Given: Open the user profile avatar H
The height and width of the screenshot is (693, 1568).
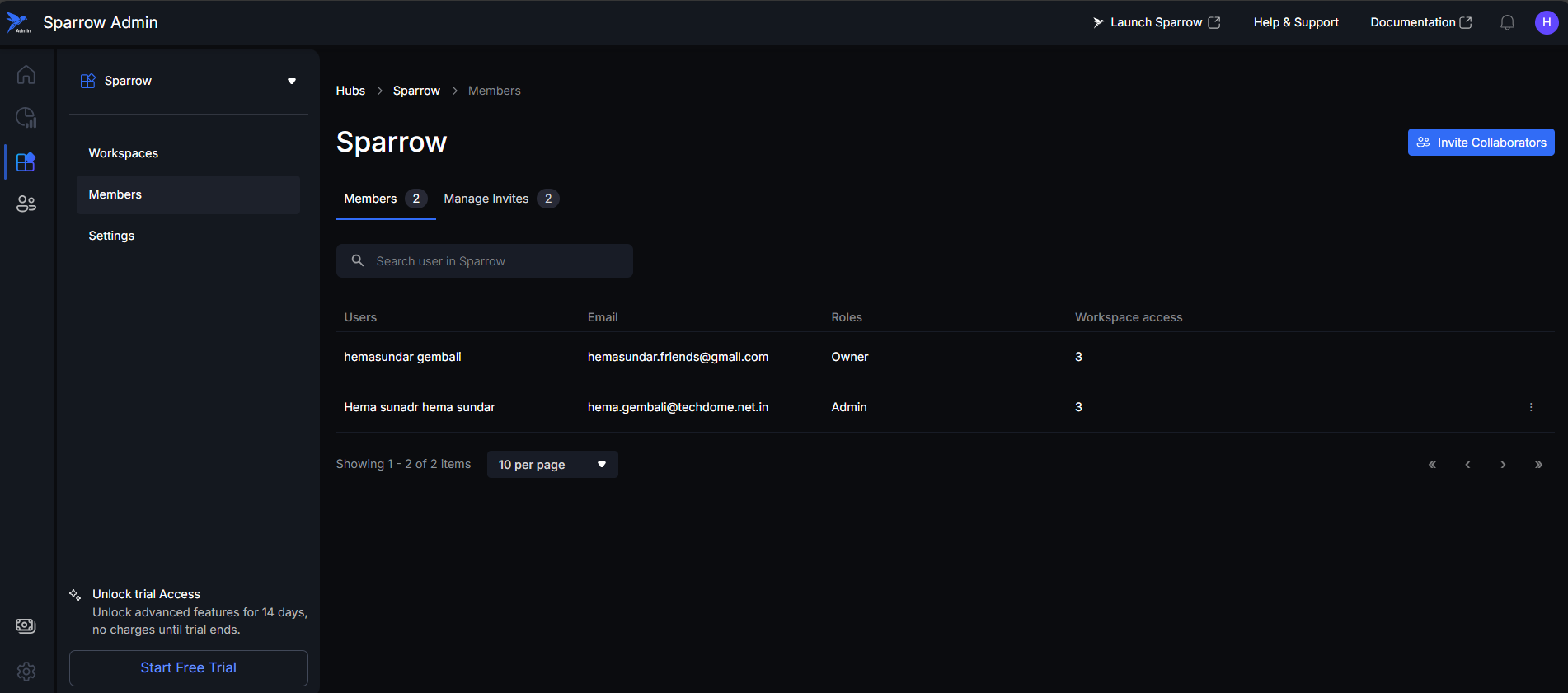Looking at the screenshot, I should (x=1546, y=23).
